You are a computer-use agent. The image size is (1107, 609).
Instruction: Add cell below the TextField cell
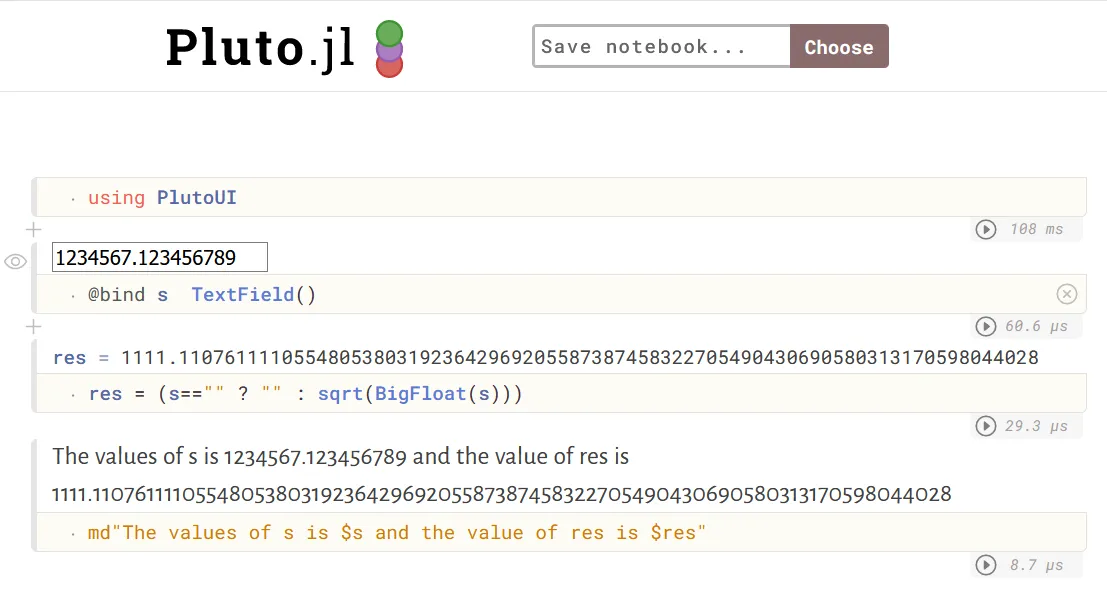tap(33, 327)
